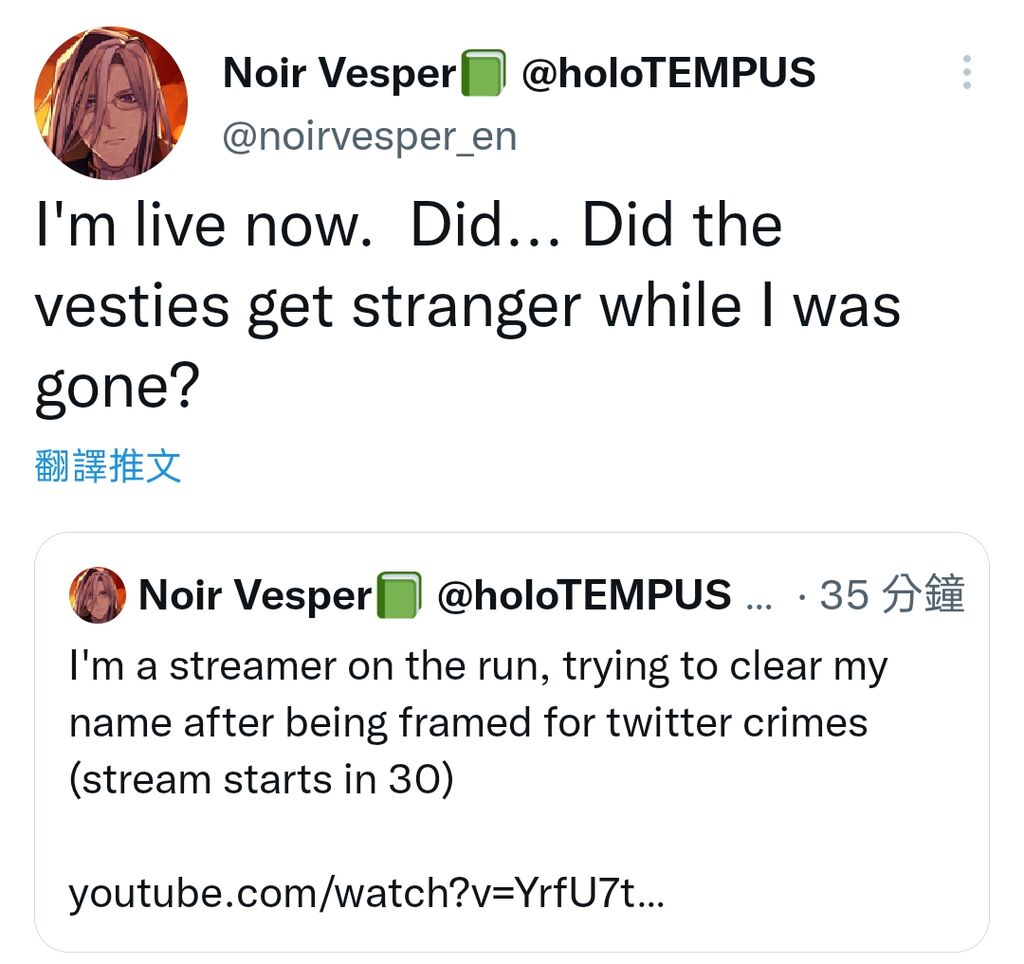The image size is (1024, 964).
Task: Translate the tweet via 翻譯推文
Action: [x=108, y=466]
